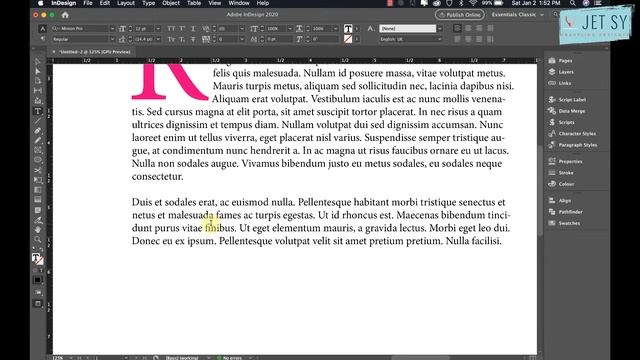Select the Hand tool

point(38,230)
